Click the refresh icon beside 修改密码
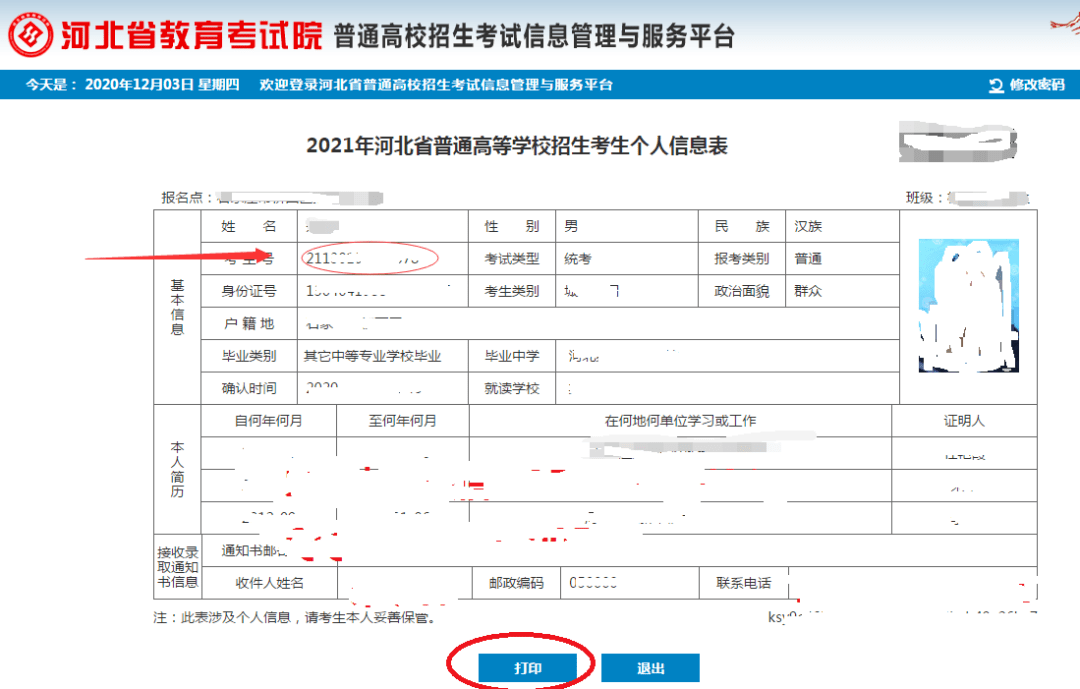The width and height of the screenshot is (1080, 689). pos(995,86)
